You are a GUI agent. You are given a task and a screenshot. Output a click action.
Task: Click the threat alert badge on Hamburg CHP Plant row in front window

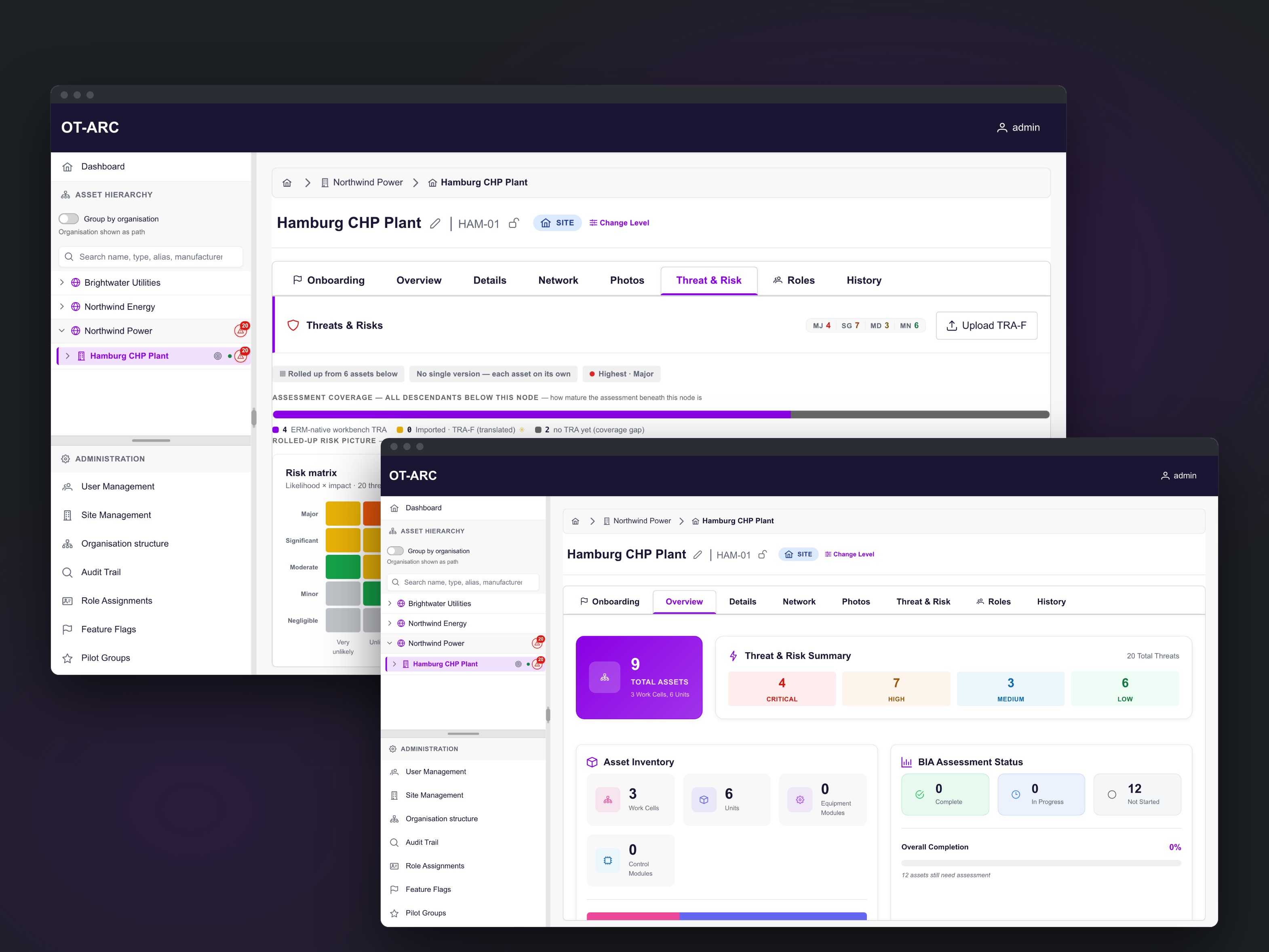pyautogui.click(x=538, y=663)
